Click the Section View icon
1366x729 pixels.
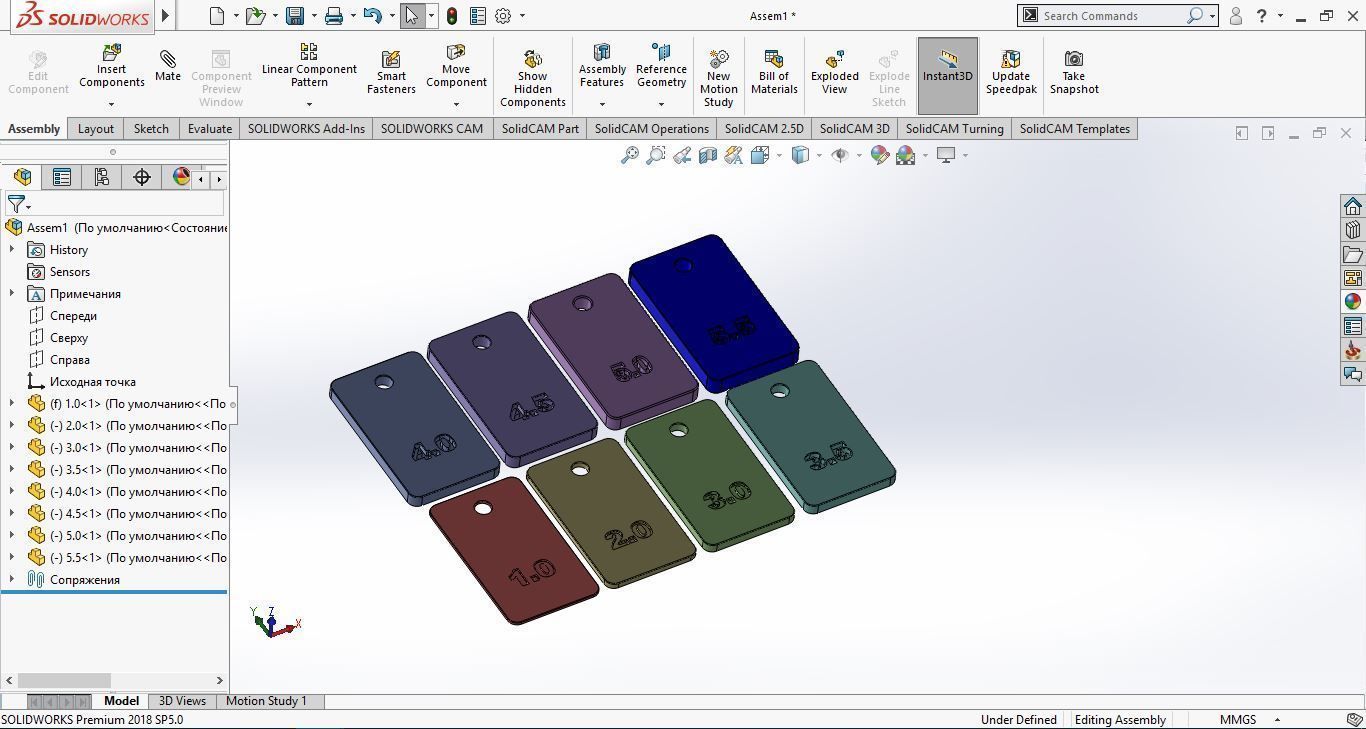pyautogui.click(x=708, y=155)
